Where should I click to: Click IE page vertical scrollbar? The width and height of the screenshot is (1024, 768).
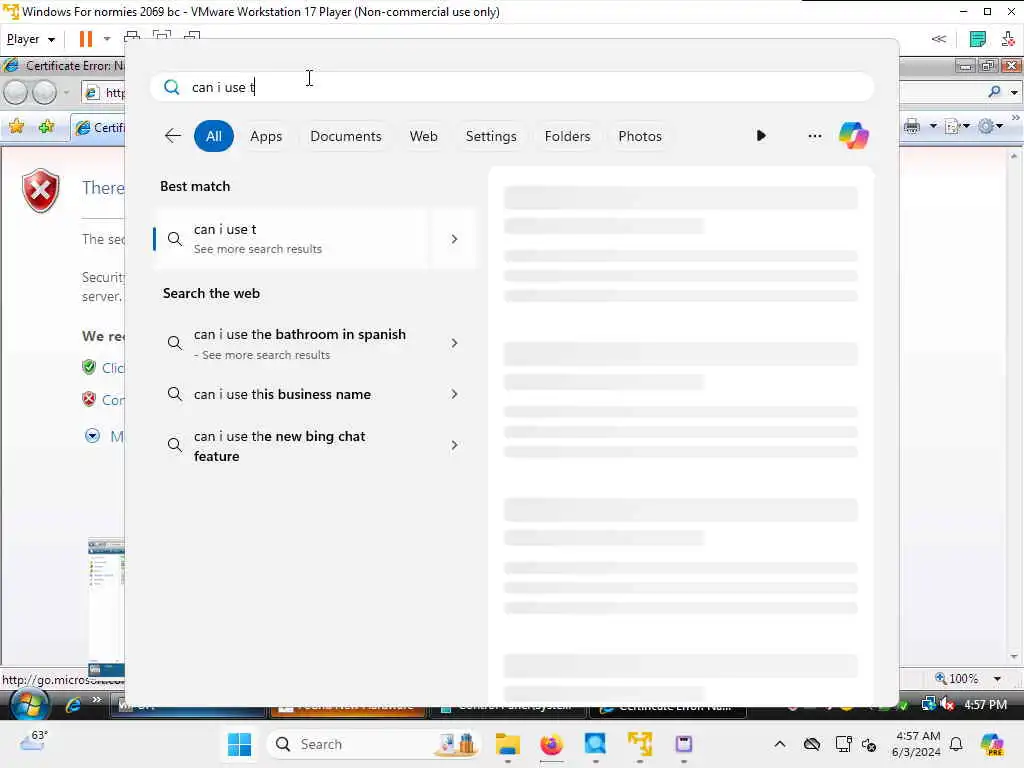point(1014,406)
